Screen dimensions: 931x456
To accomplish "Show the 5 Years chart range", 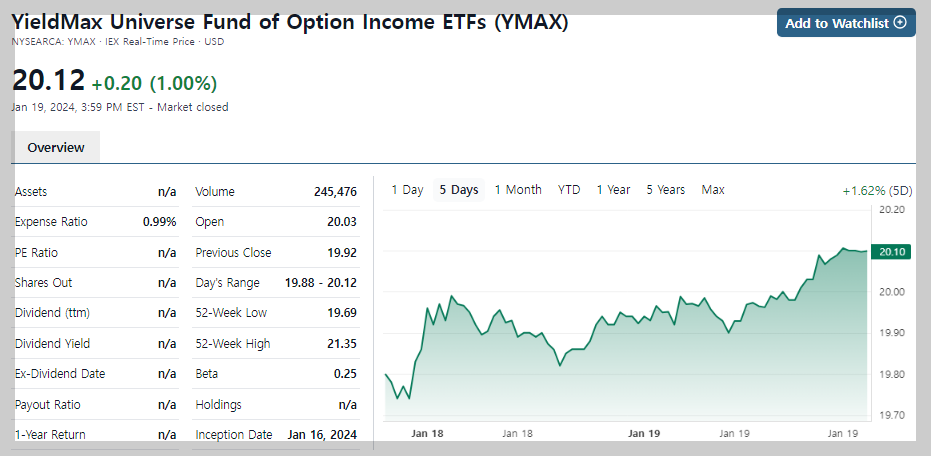I will [666, 190].
